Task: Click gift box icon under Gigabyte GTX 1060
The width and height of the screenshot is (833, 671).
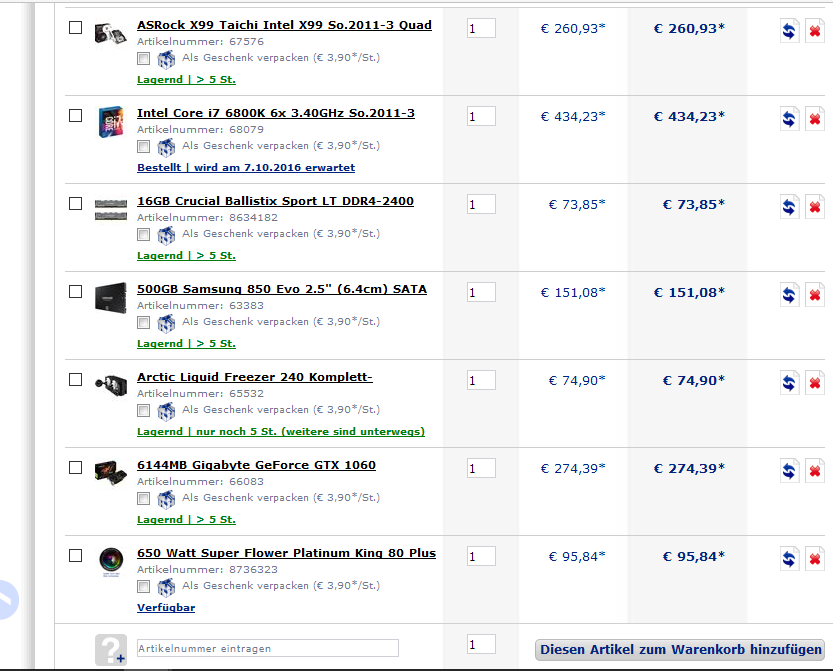Action: [x=166, y=499]
